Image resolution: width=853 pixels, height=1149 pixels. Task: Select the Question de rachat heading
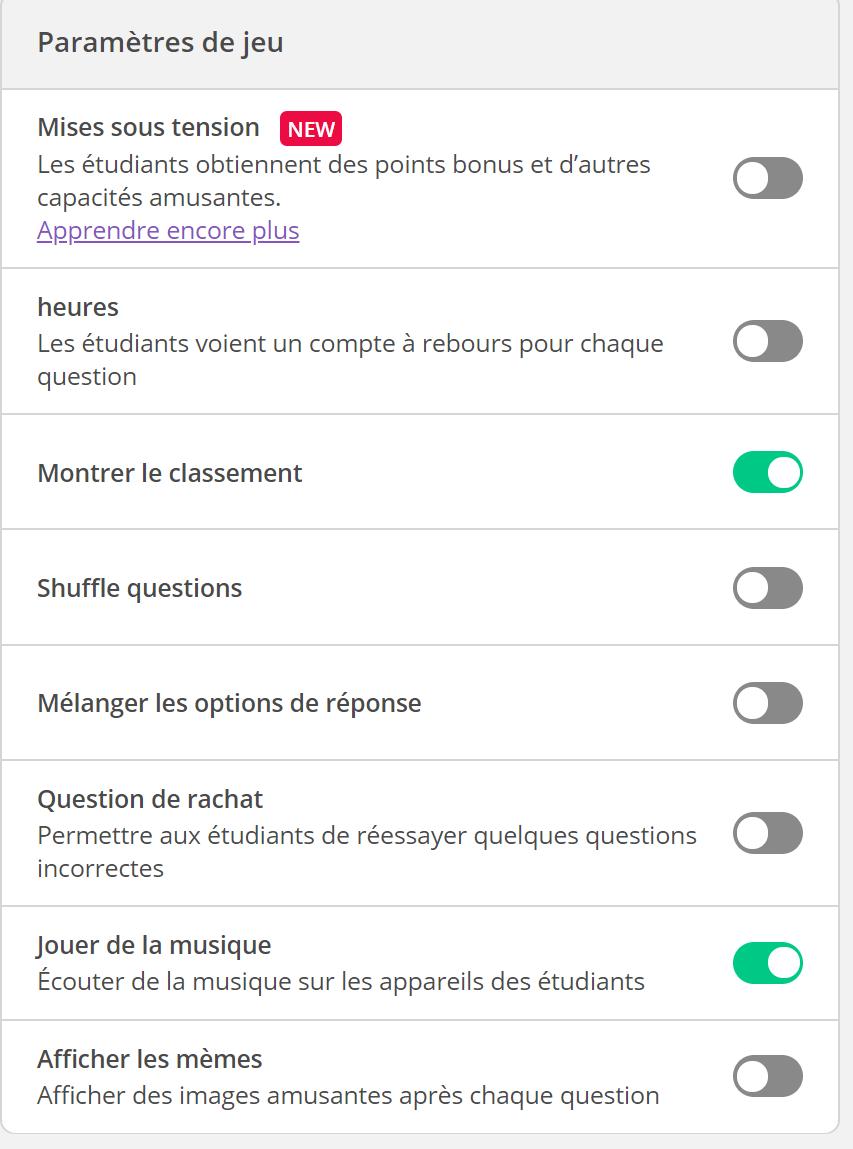pyautogui.click(x=150, y=799)
